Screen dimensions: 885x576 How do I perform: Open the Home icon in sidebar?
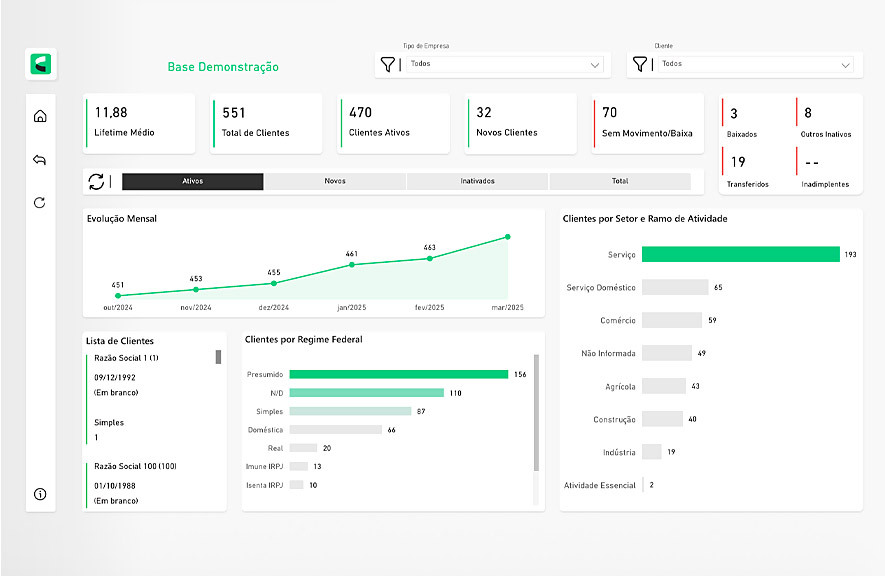tap(40, 116)
